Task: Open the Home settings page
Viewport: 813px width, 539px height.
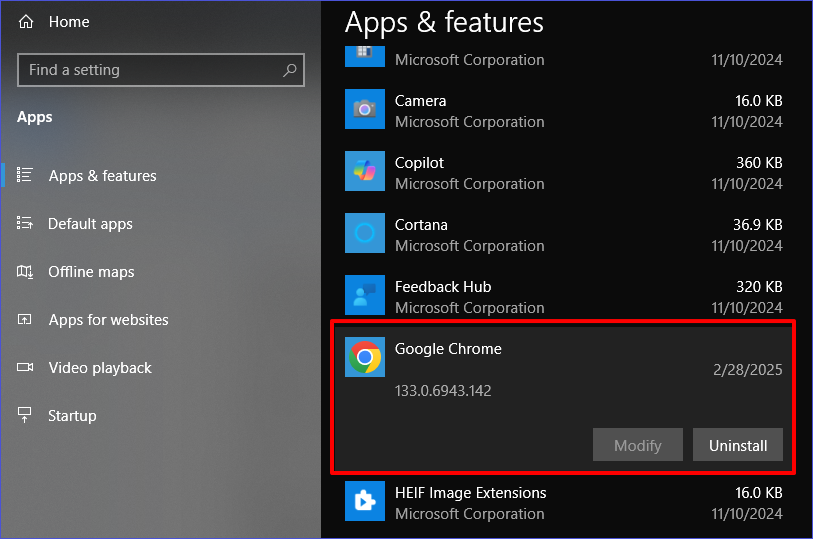Action: (69, 22)
